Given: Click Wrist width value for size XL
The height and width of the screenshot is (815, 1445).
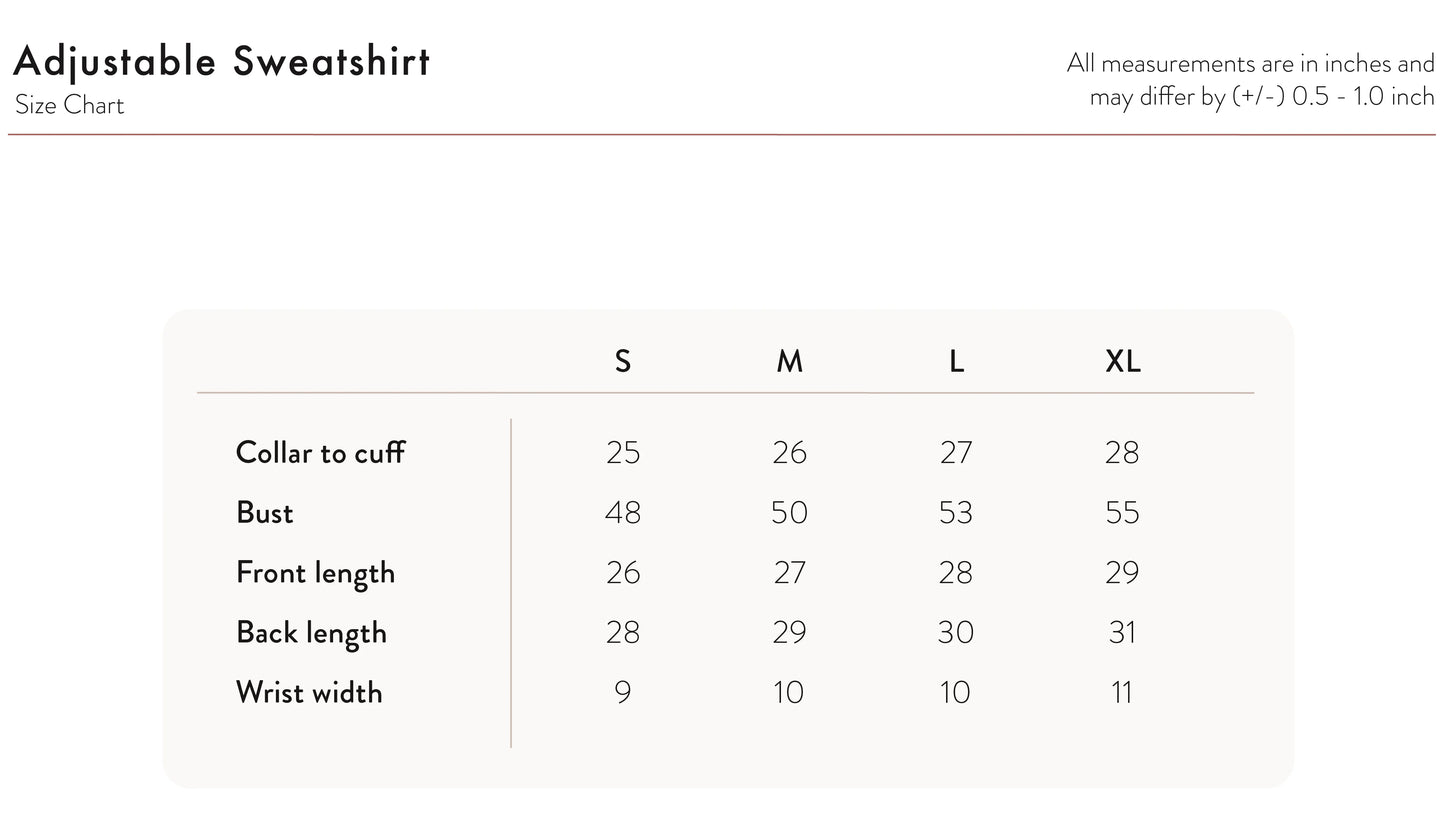Looking at the screenshot, I should 1122,693.
